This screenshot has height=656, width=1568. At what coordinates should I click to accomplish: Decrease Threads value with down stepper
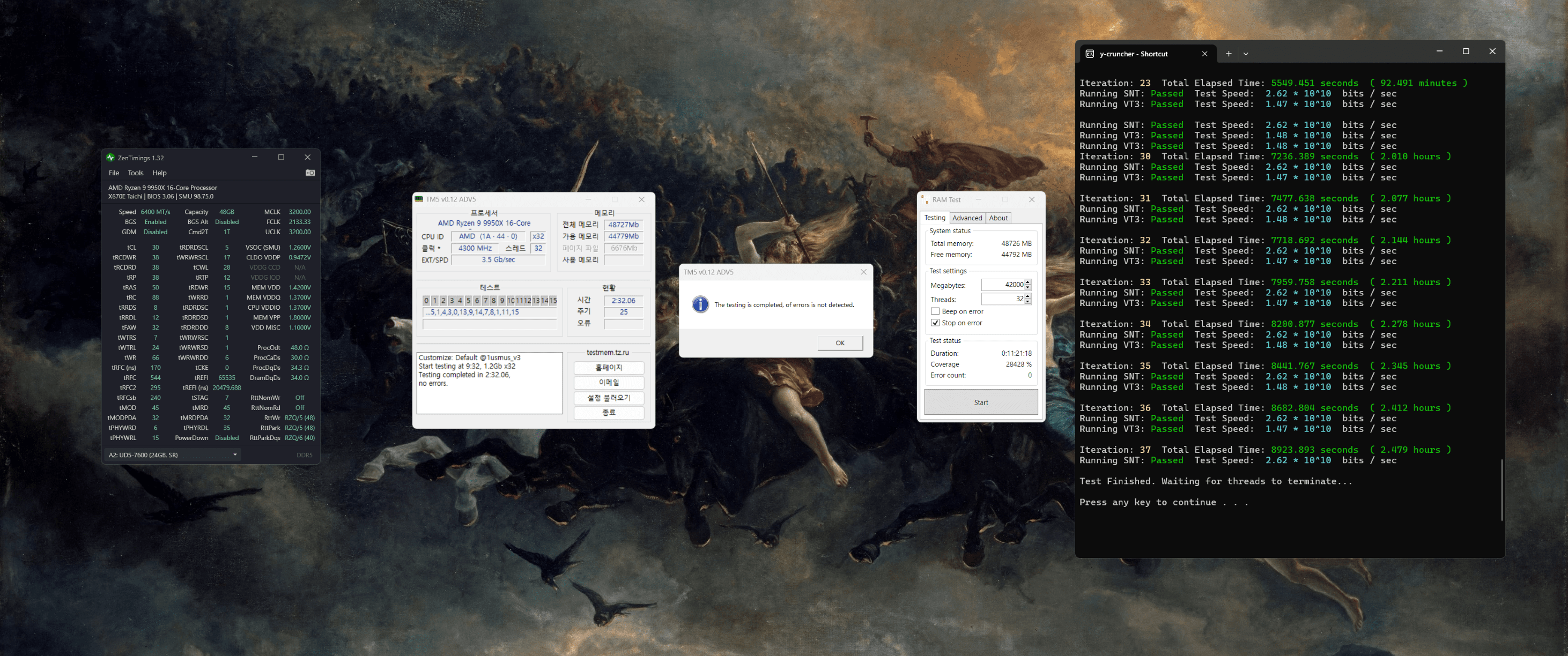pos(1028,301)
